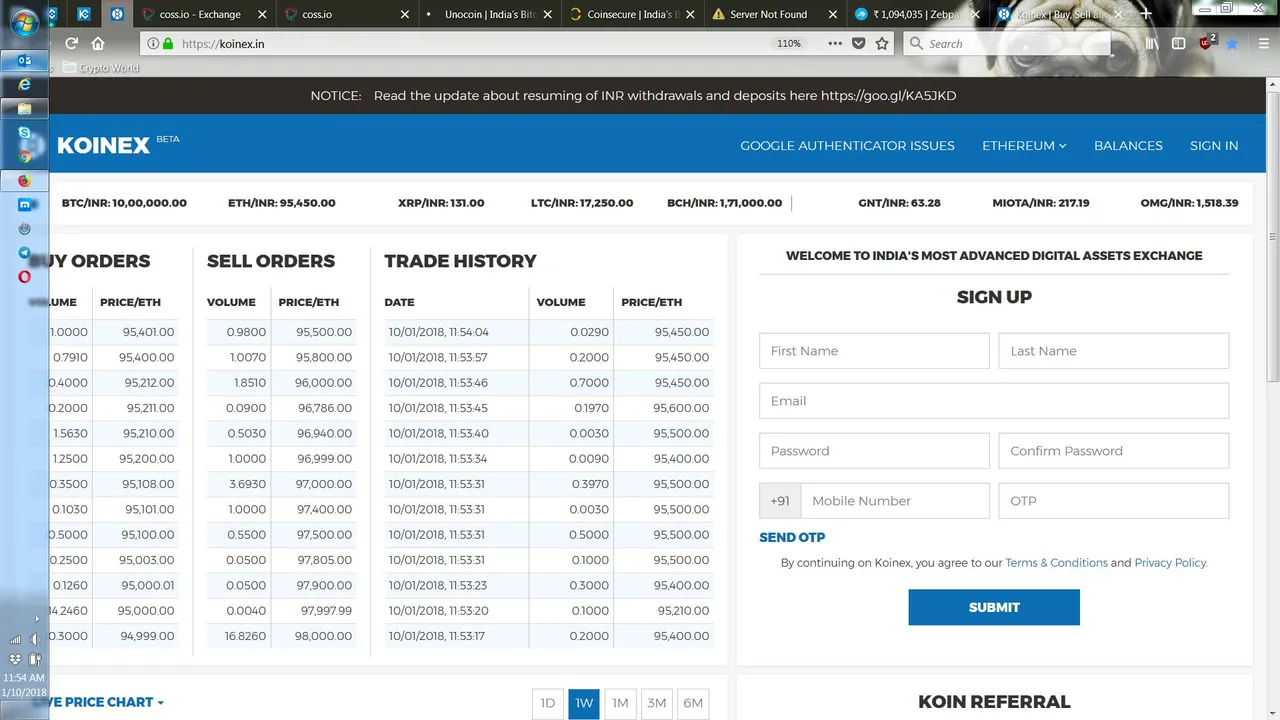The width and height of the screenshot is (1280, 720).
Task: Switch to the Unocoin tab
Action: 489,15
